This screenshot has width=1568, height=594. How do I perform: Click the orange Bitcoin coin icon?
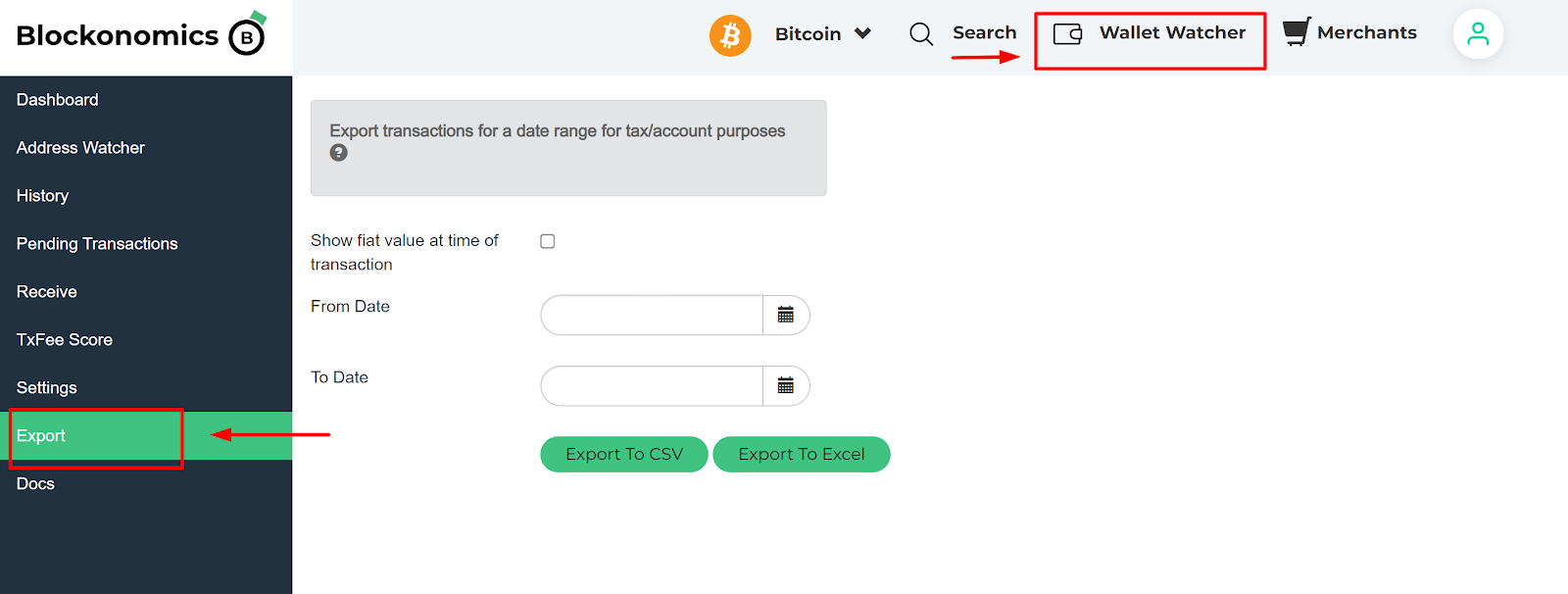tap(730, 35)
